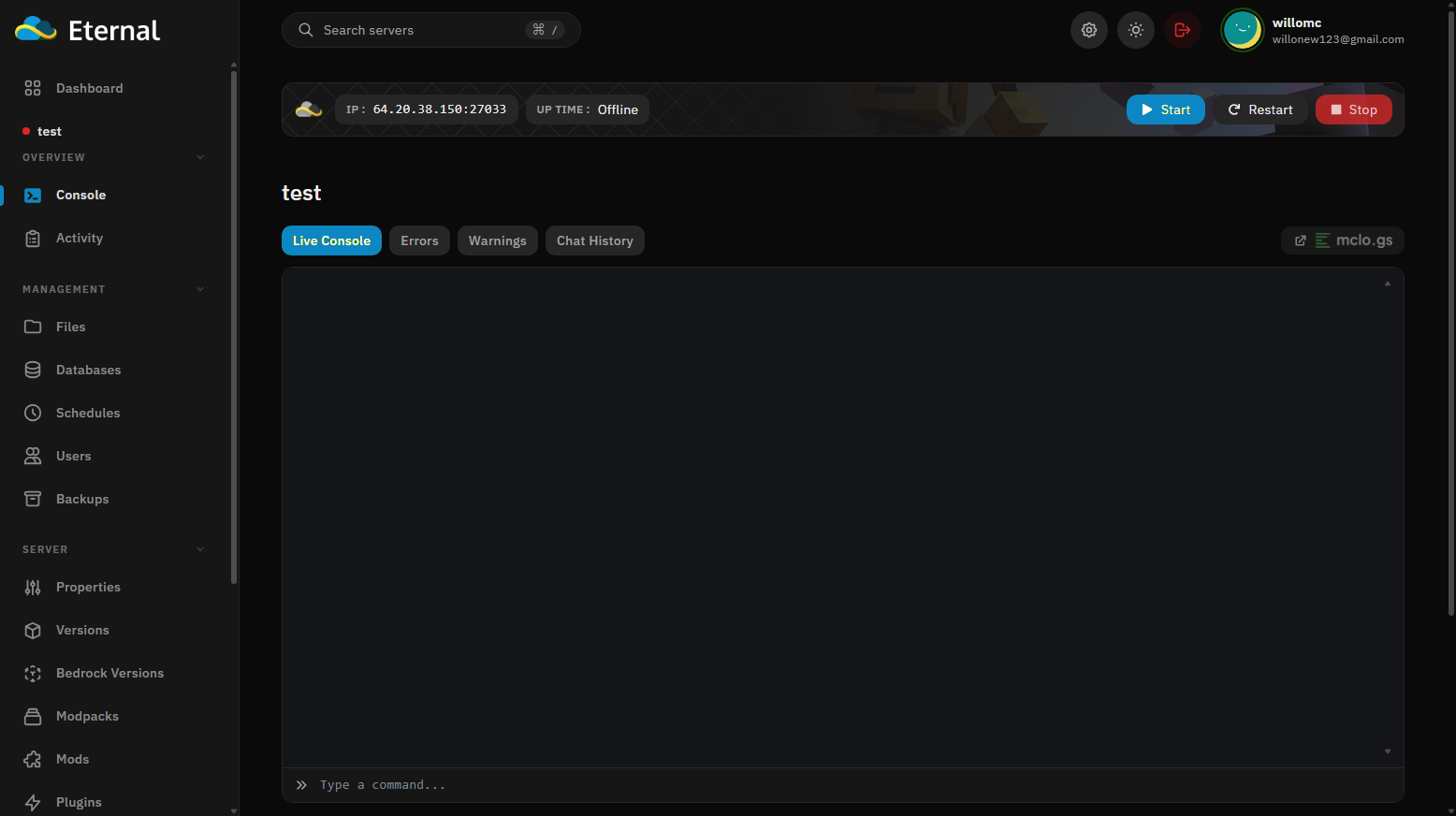Open Mods puzzle-piece icon
This screenshot has height=816, width=1456.
(33, 759)
